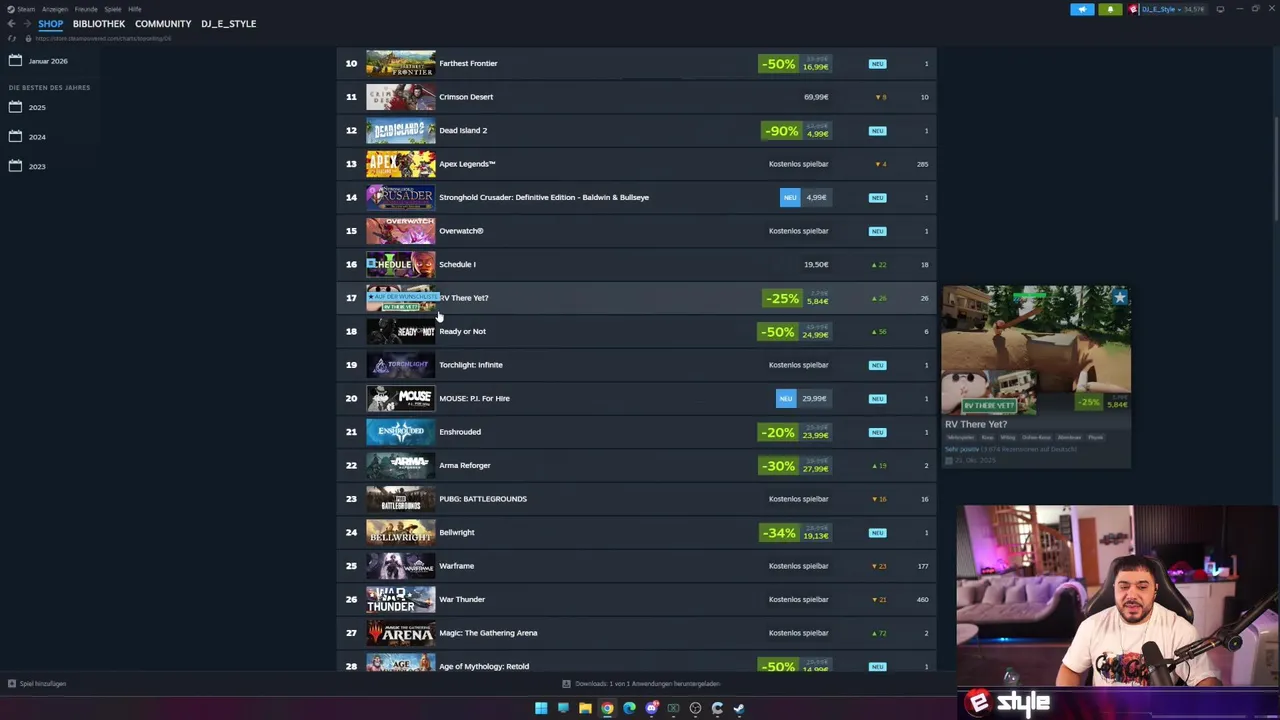Click the MOUSE: P.I. For Hire thumbnail
Image resolution: width=1280 pixels, height=720 pixels.
[x=401, y=398]
